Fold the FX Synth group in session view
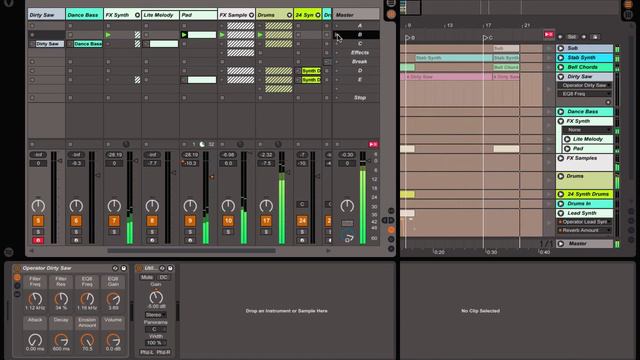 point(137,15)
